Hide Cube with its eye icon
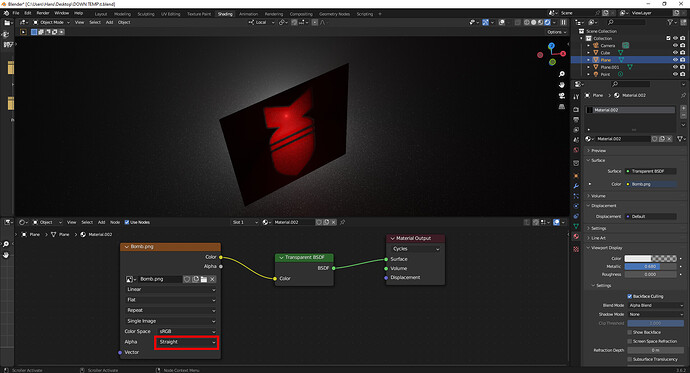This screenshot has height=373, width=690. point(675,52)
